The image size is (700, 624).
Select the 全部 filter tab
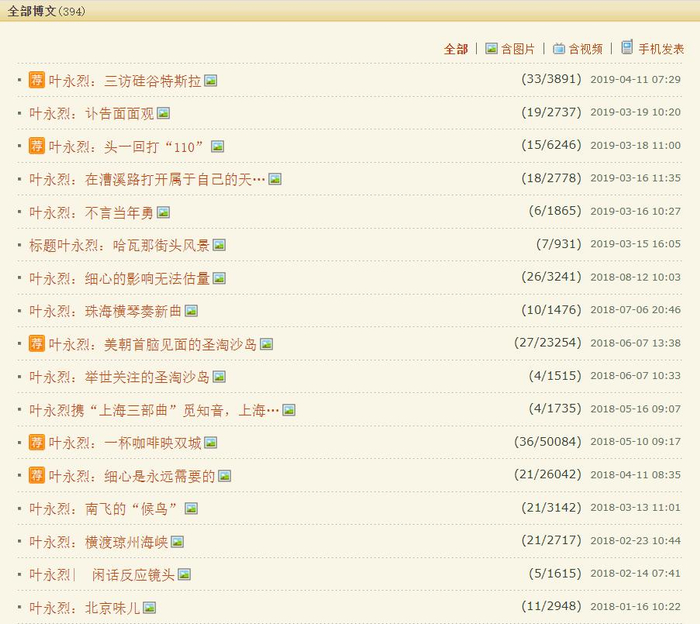(456, 49)
